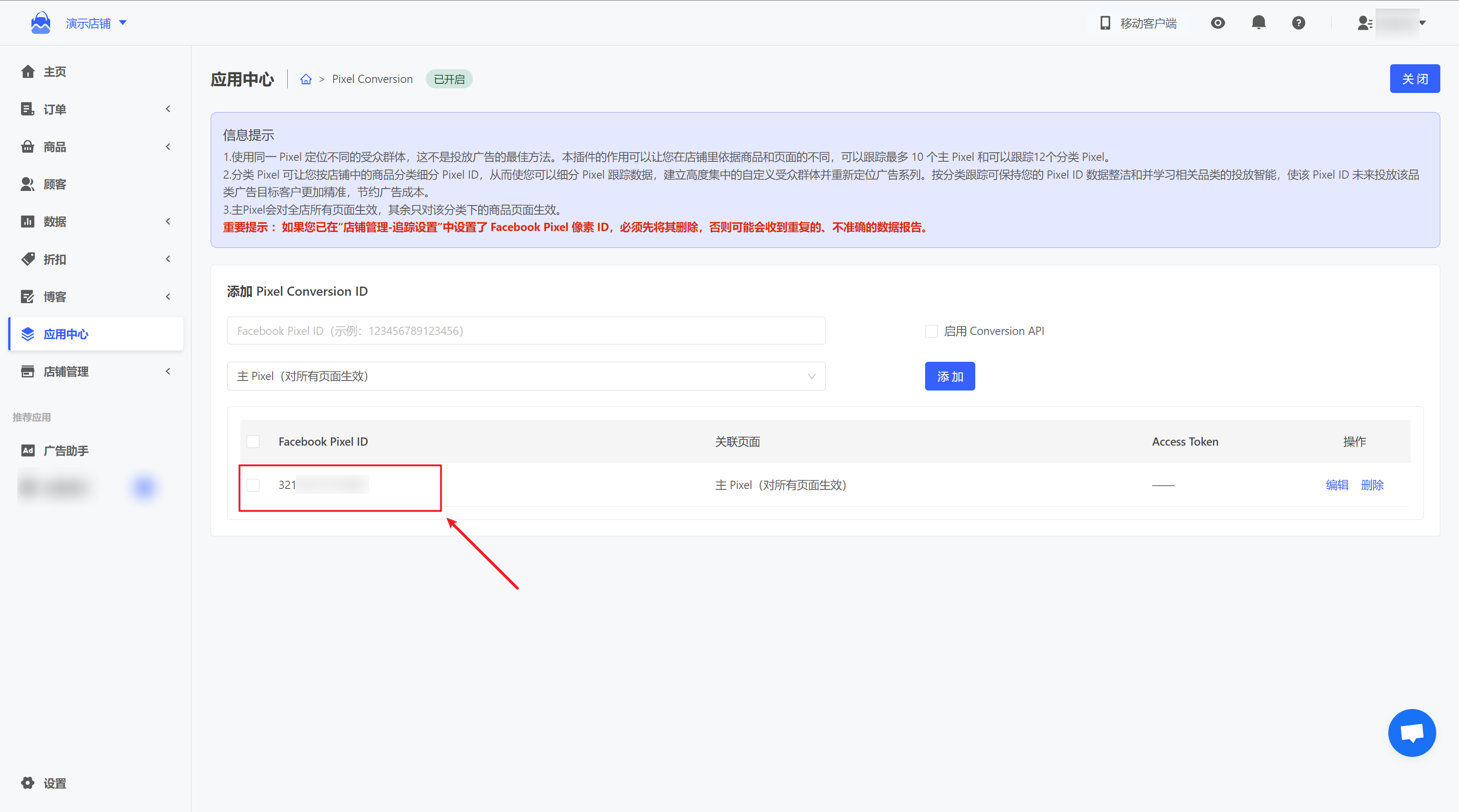Click the 店铺管理 store management icon
The width and height of the screenshot is (1459, 812).
coord(28,371)
